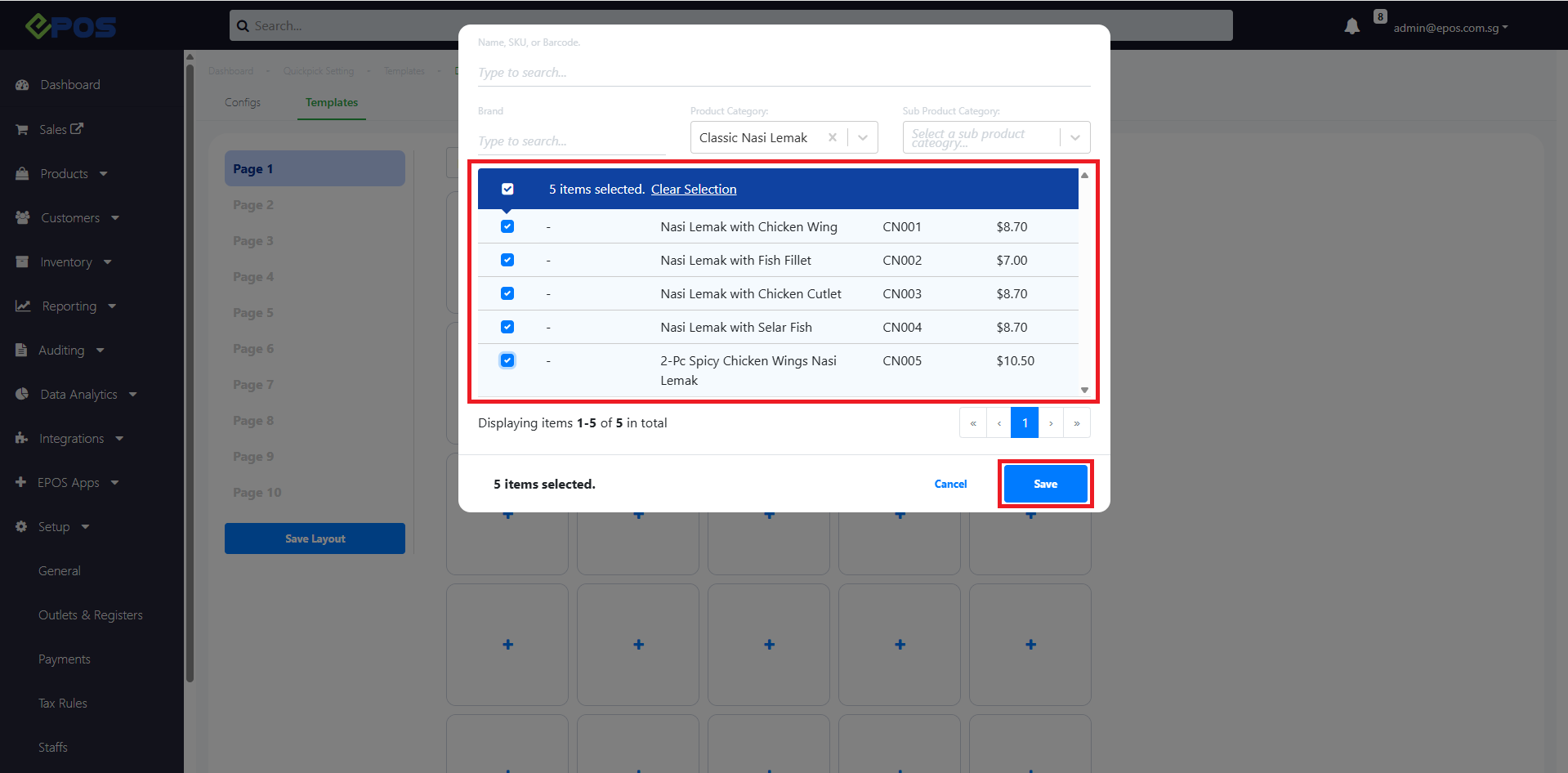Select Page 2 in the page list
The height and width of the screenshot is (773, 1568).
click(x=253, y=205)
